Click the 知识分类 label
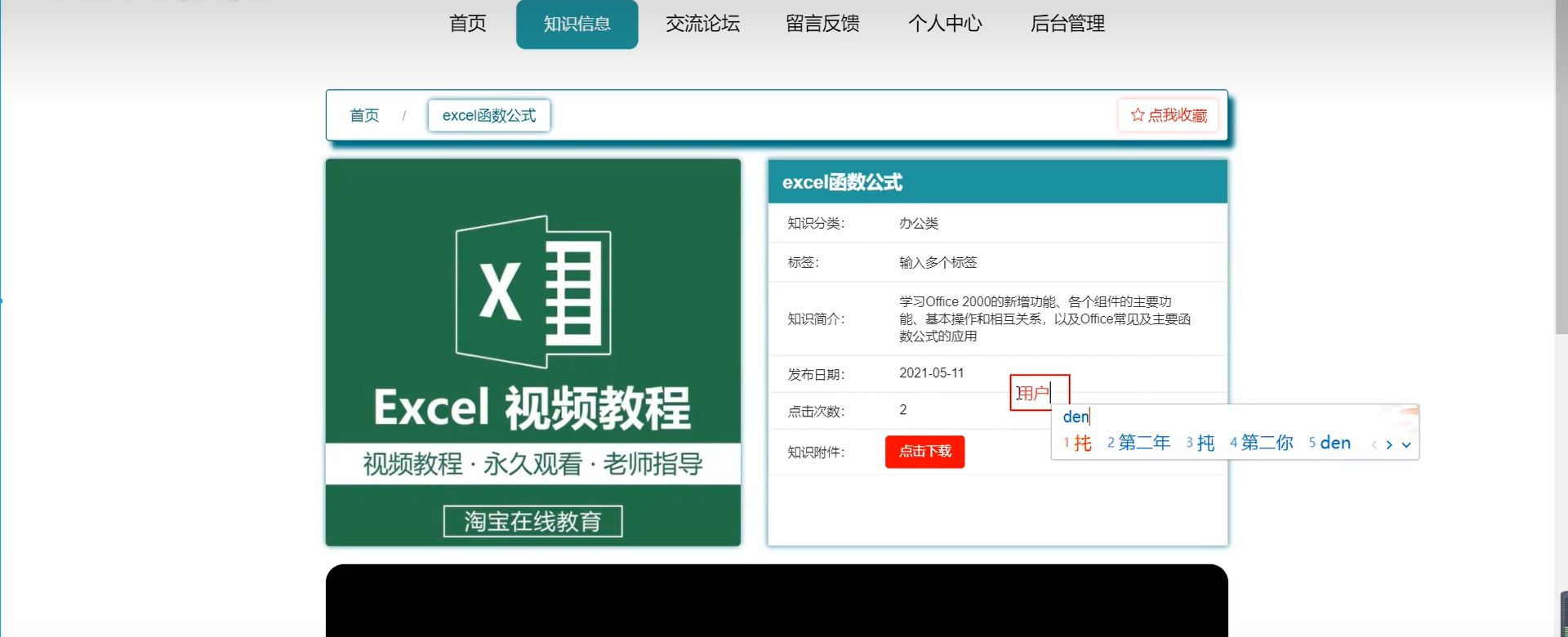The width and height of the screenshot is (1568, 637). click(x=816, y=224)
